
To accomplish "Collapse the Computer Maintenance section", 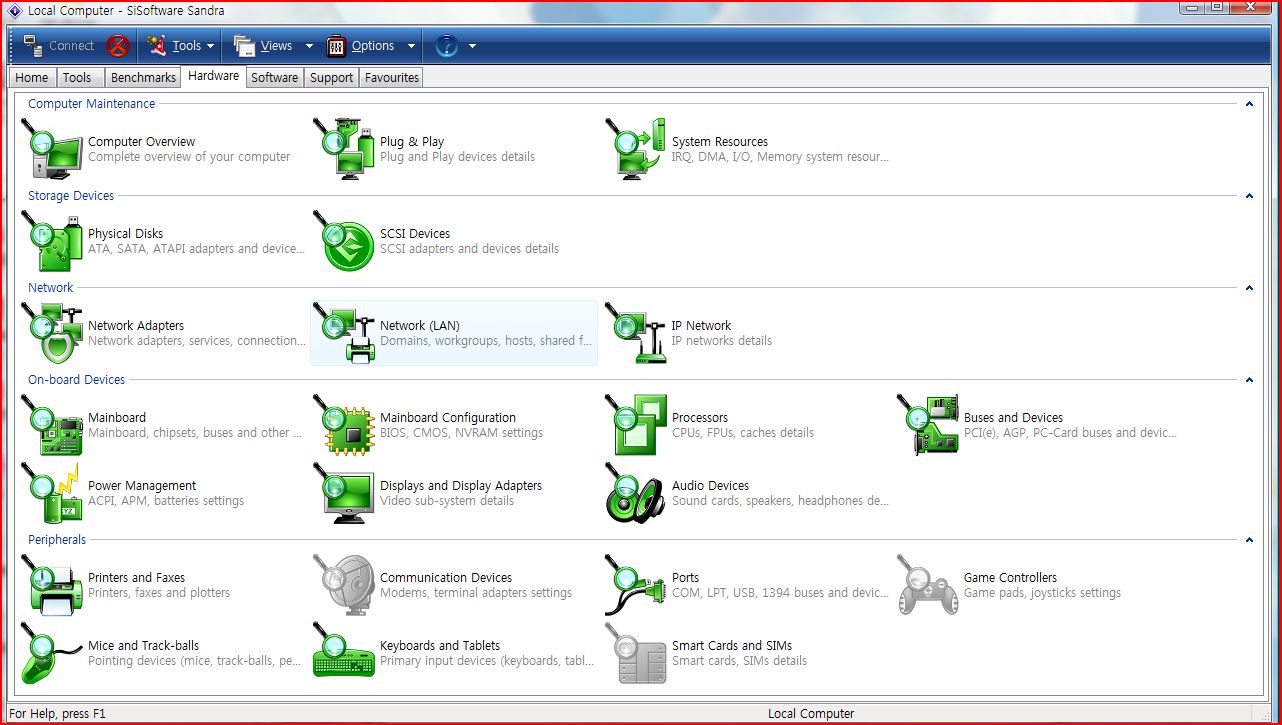I will tap(1249, 104).
